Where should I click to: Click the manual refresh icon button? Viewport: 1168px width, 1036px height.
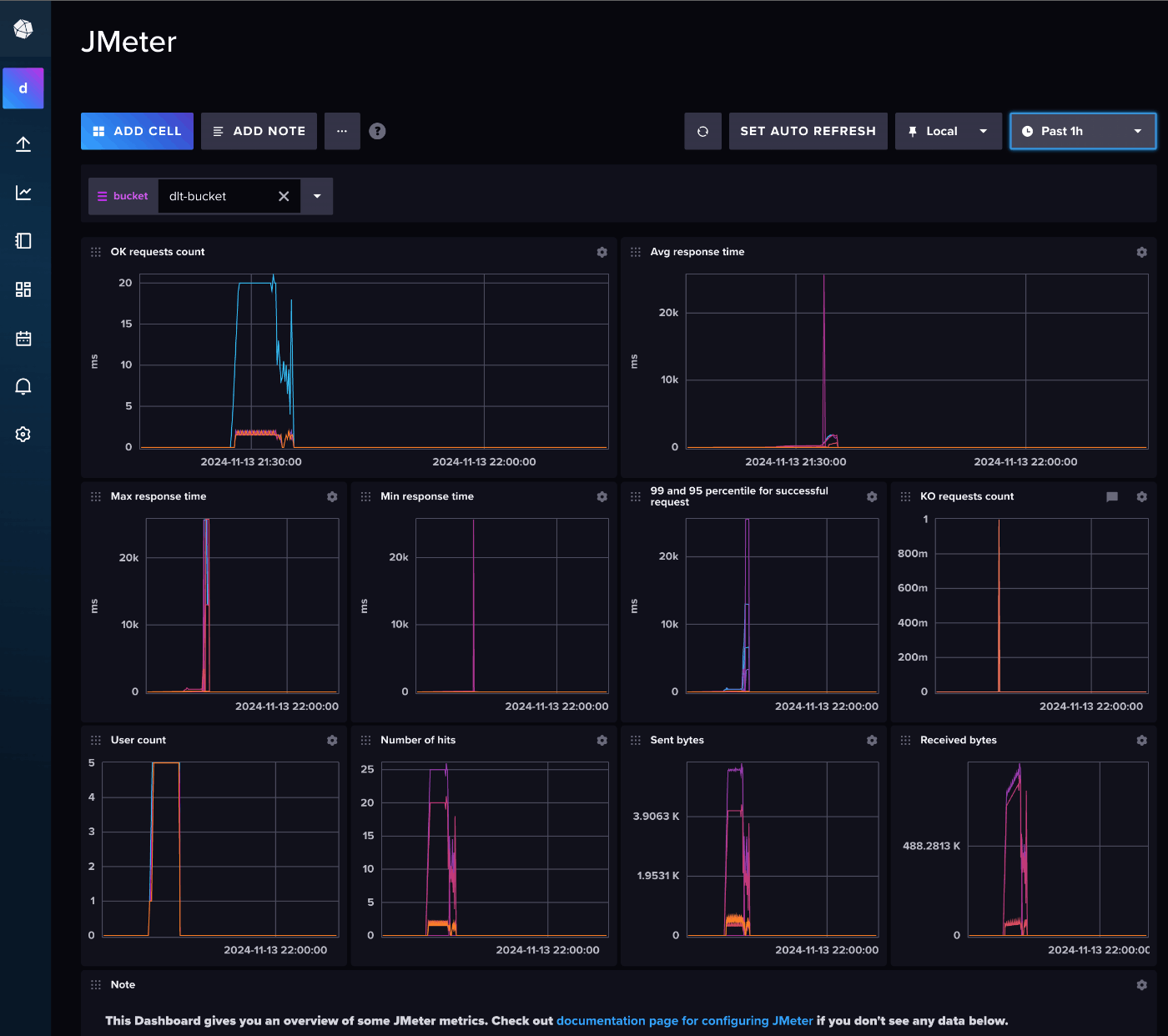[x=702, y=131]
